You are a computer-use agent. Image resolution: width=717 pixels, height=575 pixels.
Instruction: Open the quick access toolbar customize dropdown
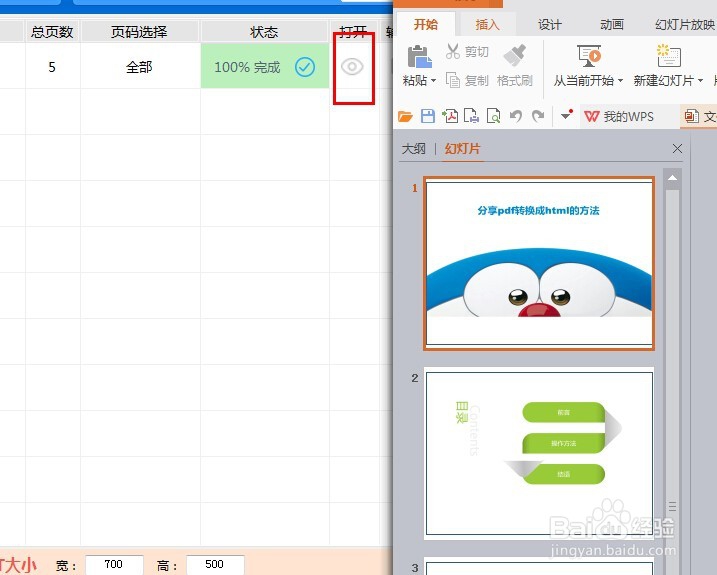click(567, 114)
